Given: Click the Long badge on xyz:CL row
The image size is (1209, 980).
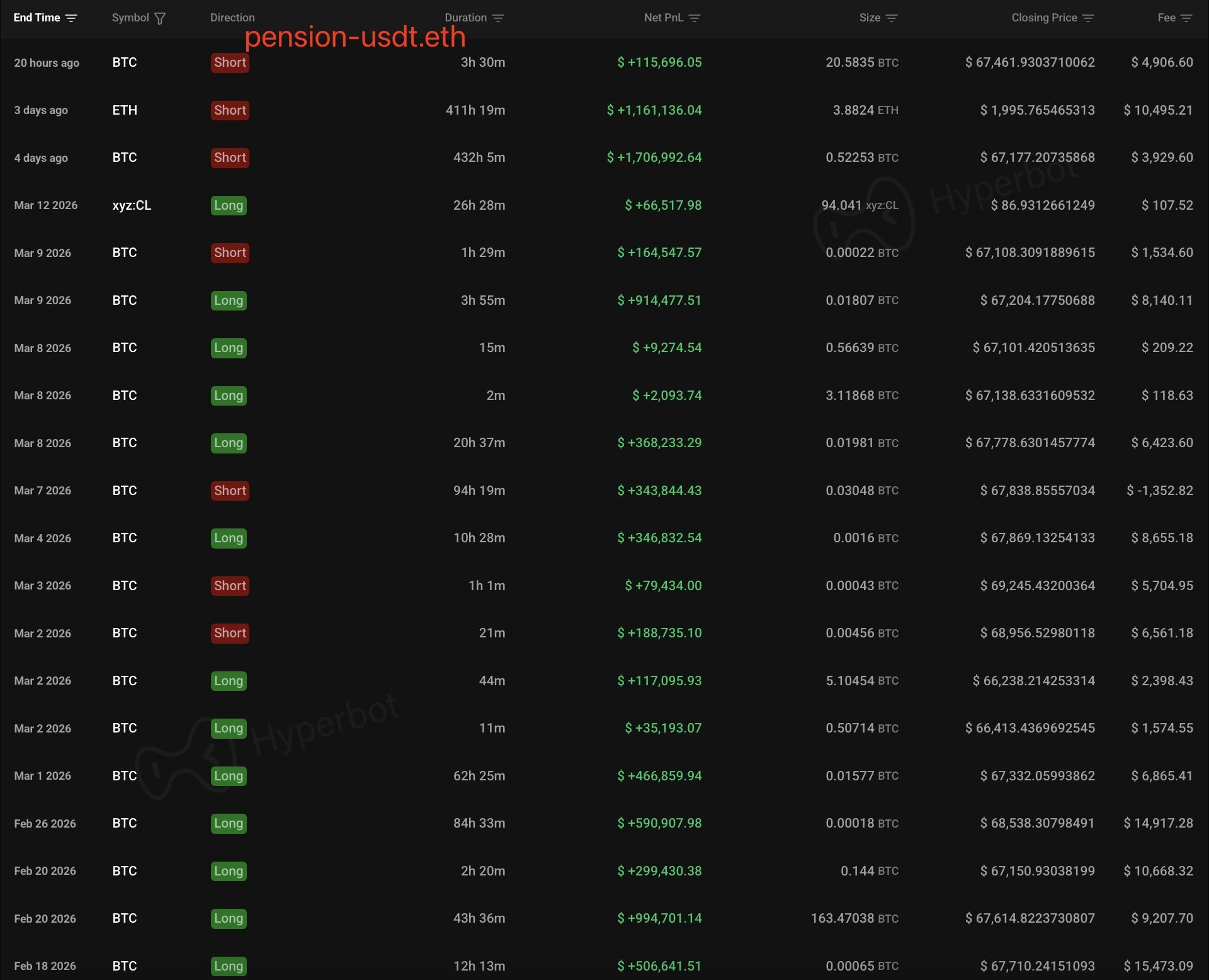Looking at the screenshot, I should pyautogui.click(x=229, y=205).
